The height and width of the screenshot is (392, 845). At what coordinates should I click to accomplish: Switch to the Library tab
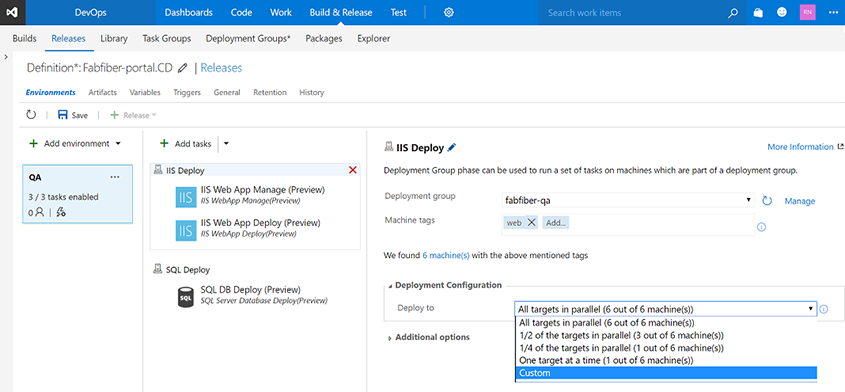pyautogui.click(x=114, y=38)
